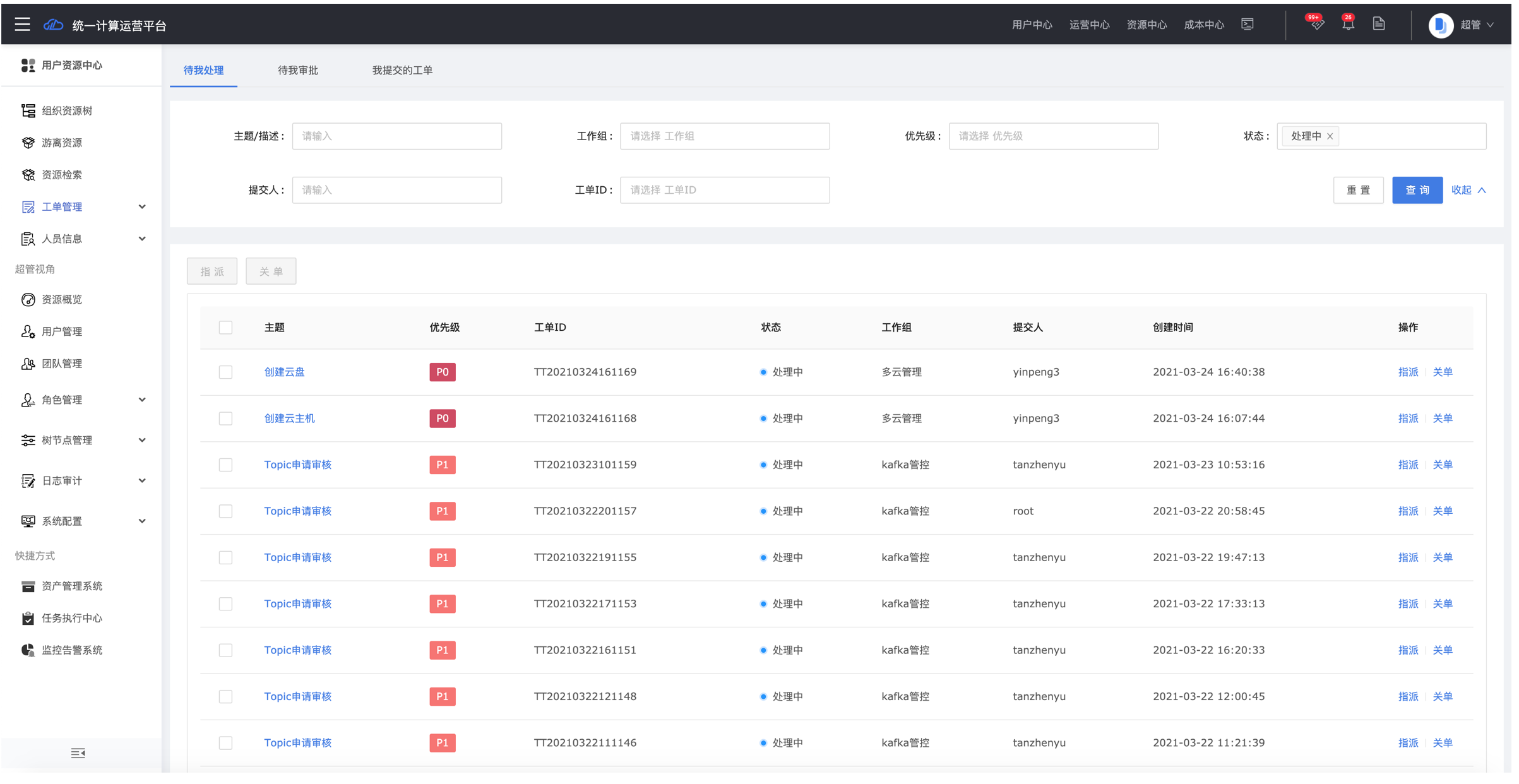Click the 系统配置 monitor icon
1519x784 pixels.
click(28, 521)
